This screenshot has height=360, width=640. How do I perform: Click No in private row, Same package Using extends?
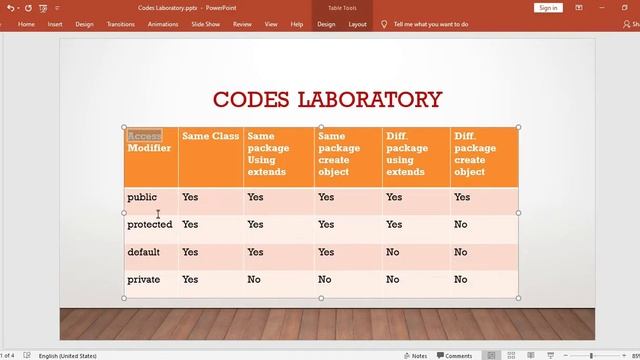click(x=254, y=280)
